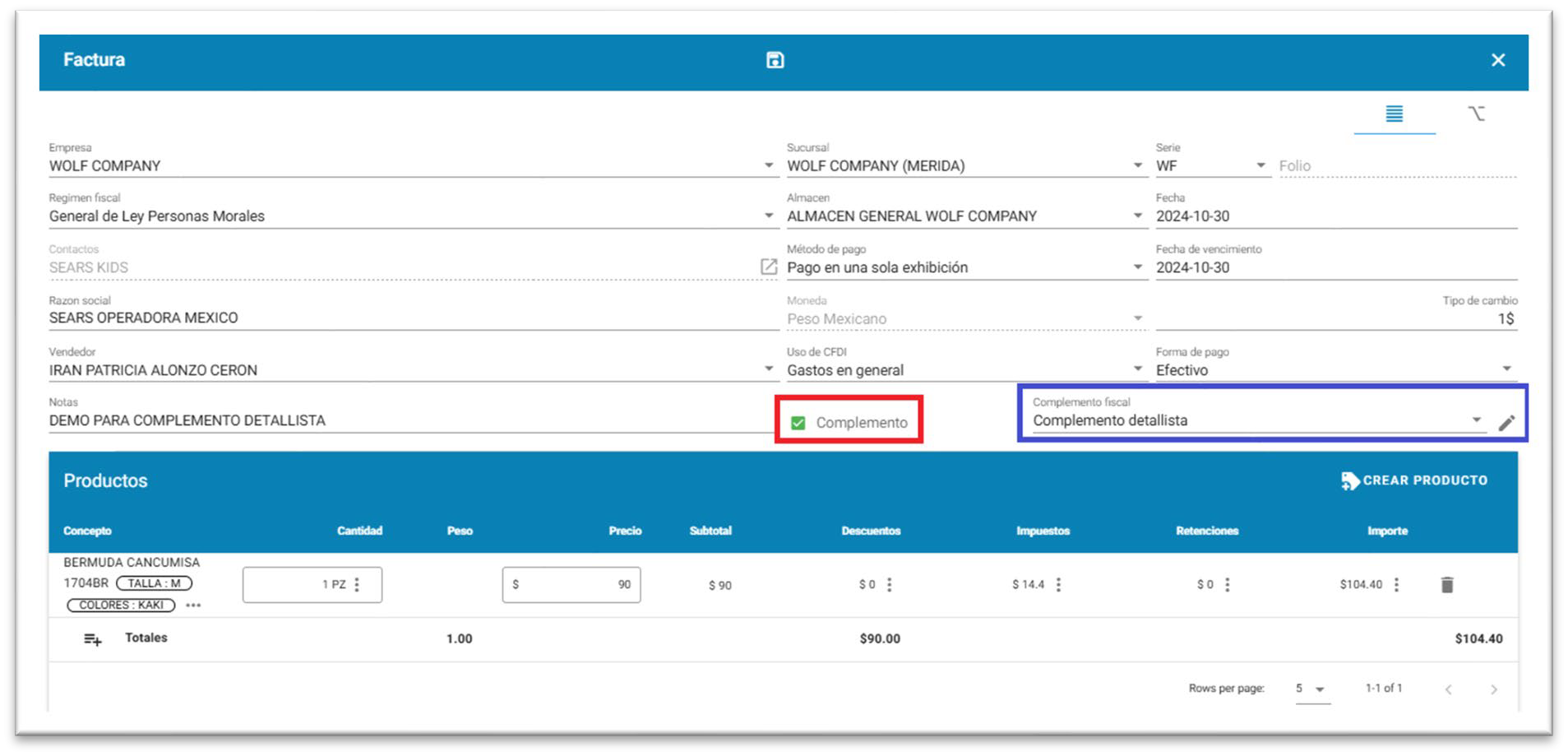Click the CREAR PRODUCTO button
The width and height of the screenshot is (1568, 756).
click(x=1414, y=480)
